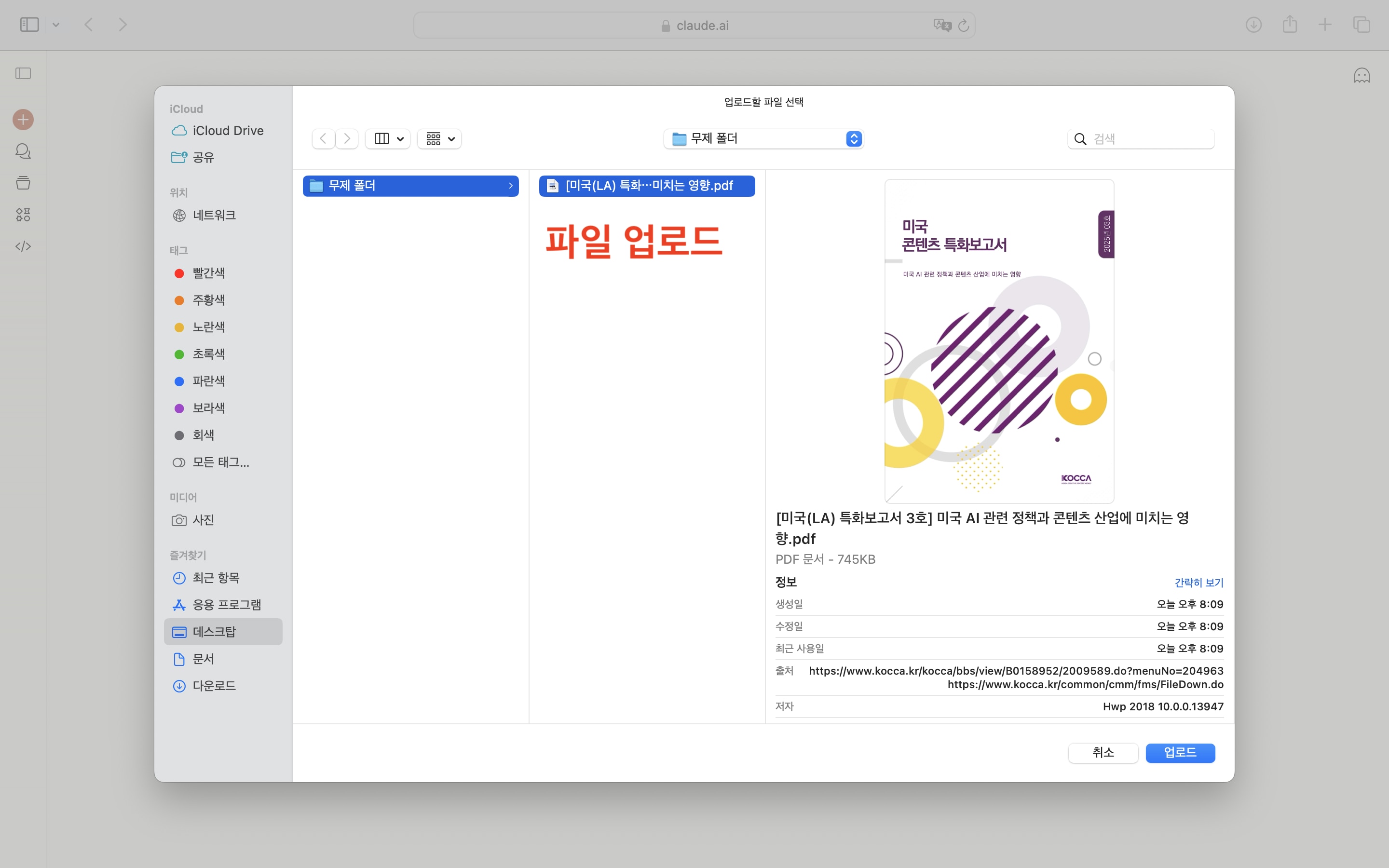
Task: Select 최근 항목 in the sidebar
Action: [x=216, y=578]
